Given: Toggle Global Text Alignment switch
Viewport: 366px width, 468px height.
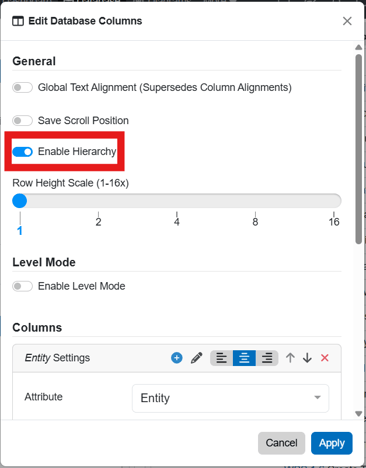Looking at the screenshot, I should (x=22, y=88).
